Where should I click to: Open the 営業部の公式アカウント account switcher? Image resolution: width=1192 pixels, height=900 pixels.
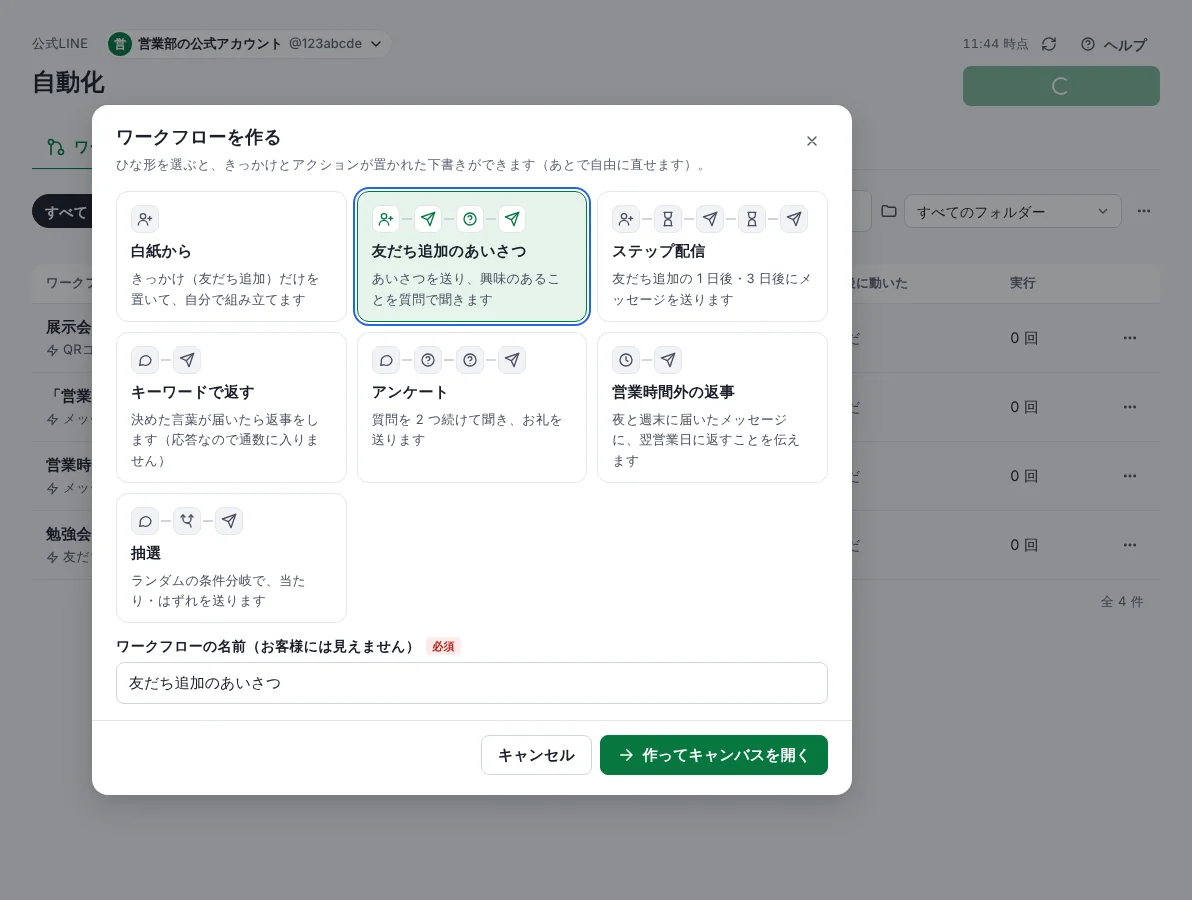click(x=249, y=43)
